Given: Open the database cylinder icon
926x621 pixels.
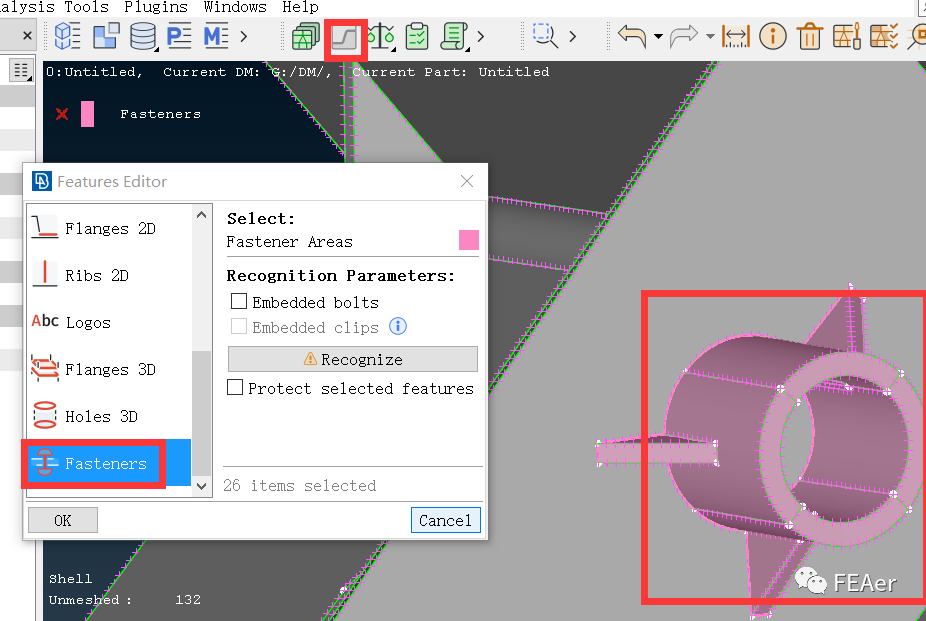Looking at the screenshot, I should pos(143,37).
